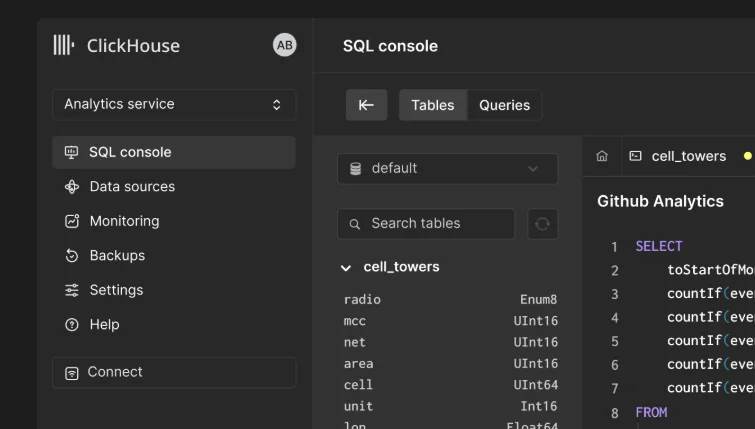The height and width of the screenshot is (429, 755).
Task: Switch to the Tables tab
Action: pos(433,105)
